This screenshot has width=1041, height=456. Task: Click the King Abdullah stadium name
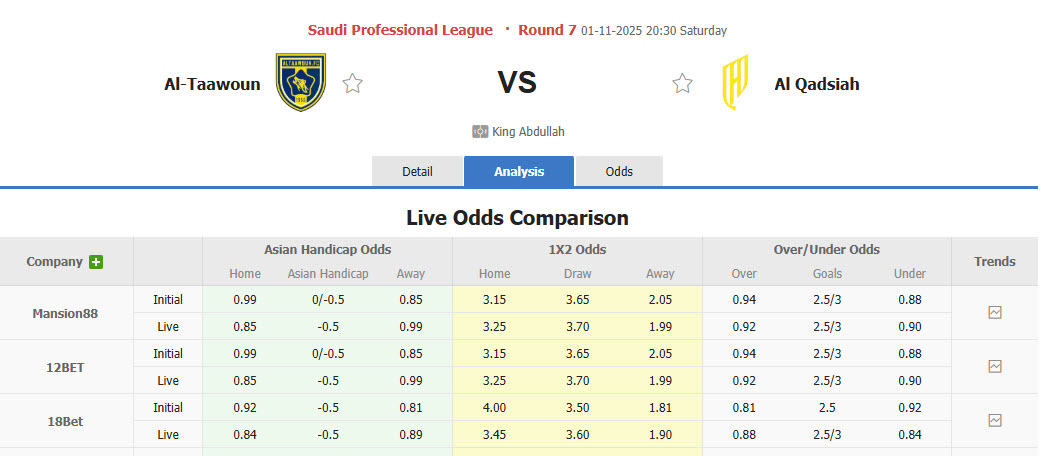[528, 131]
